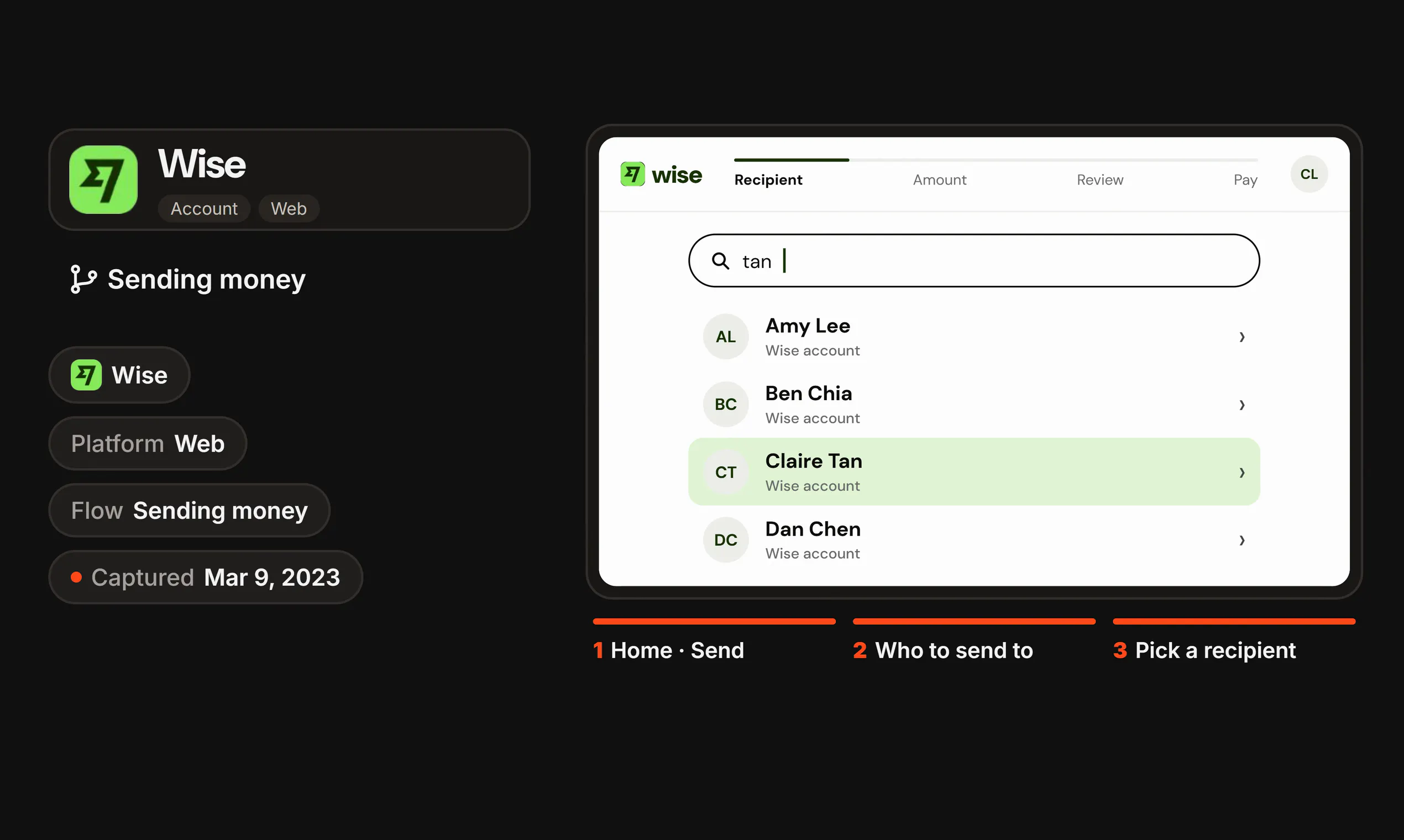Click Wise account label under Dan Chen
This screenshot has width=1404, height=840.
click(x=813, y=554)
